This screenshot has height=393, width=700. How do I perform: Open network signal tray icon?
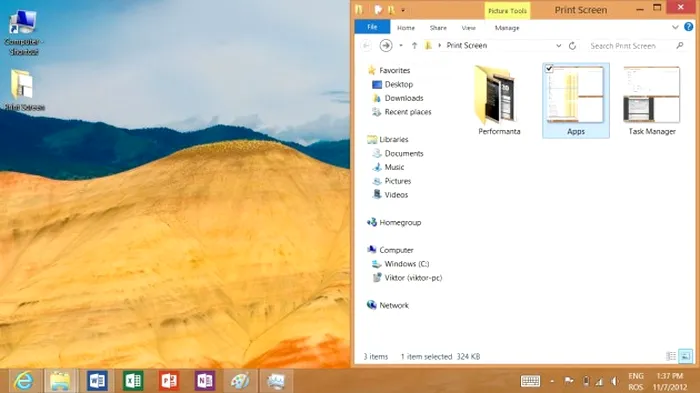(x=599, y=381)
